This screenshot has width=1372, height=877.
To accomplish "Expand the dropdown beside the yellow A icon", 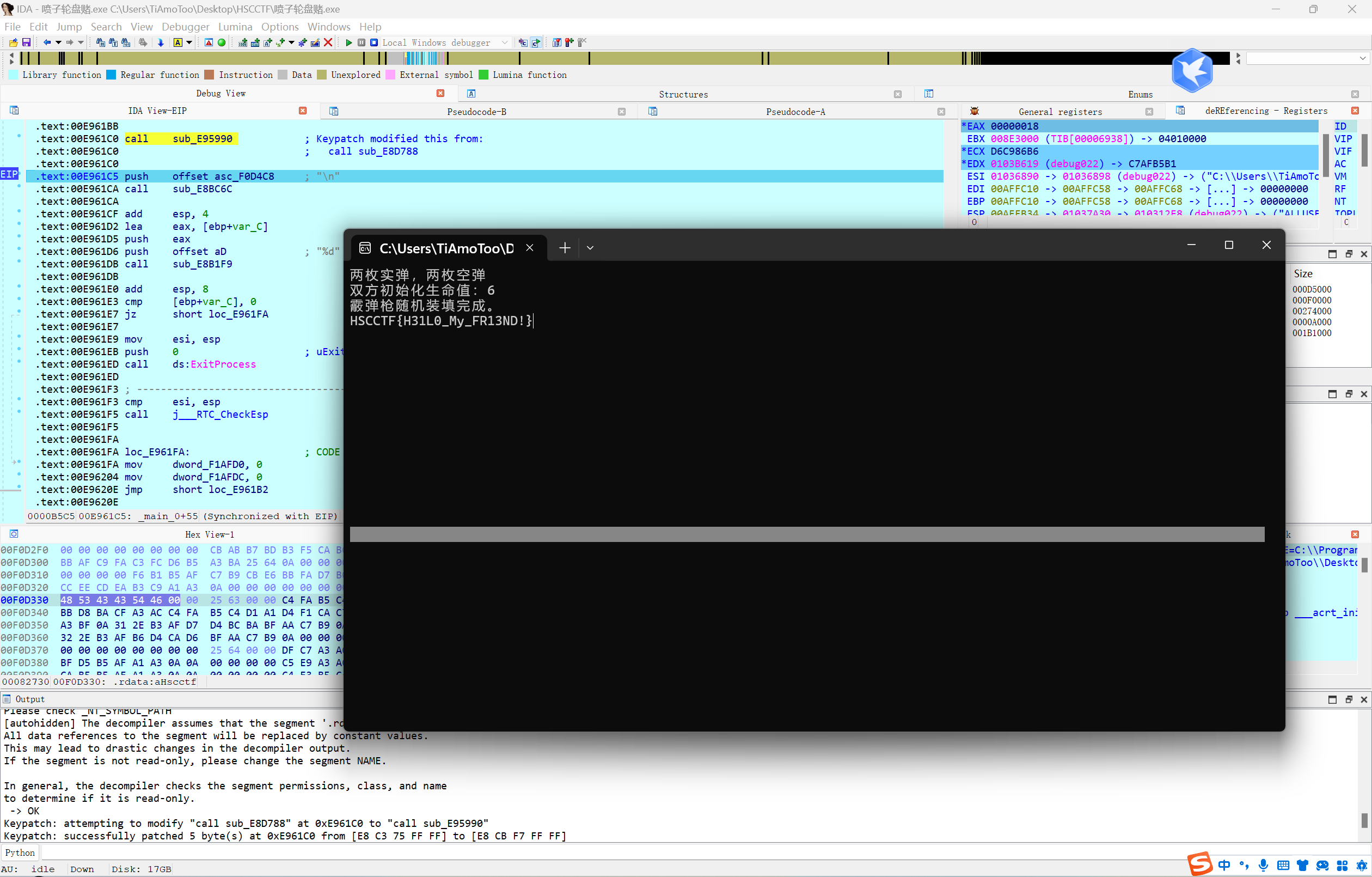I will pos(188,43).
